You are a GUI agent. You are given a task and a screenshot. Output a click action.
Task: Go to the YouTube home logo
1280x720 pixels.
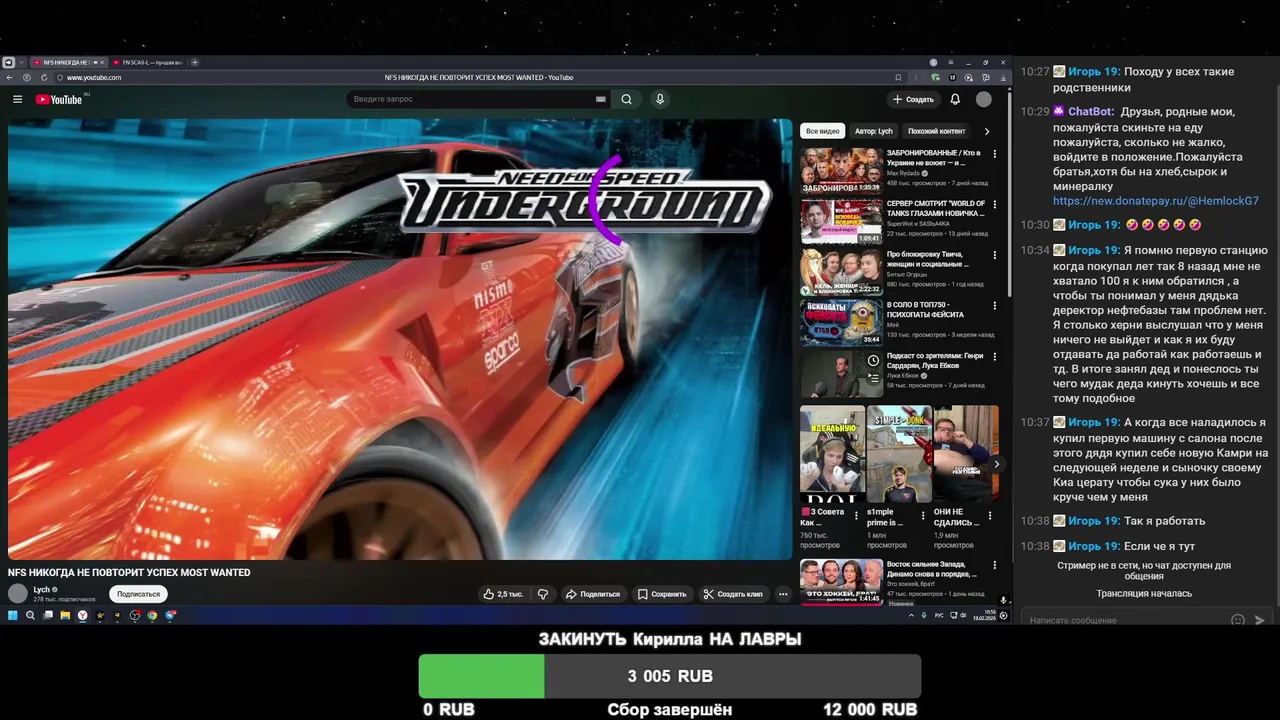[x=59, y=99]
